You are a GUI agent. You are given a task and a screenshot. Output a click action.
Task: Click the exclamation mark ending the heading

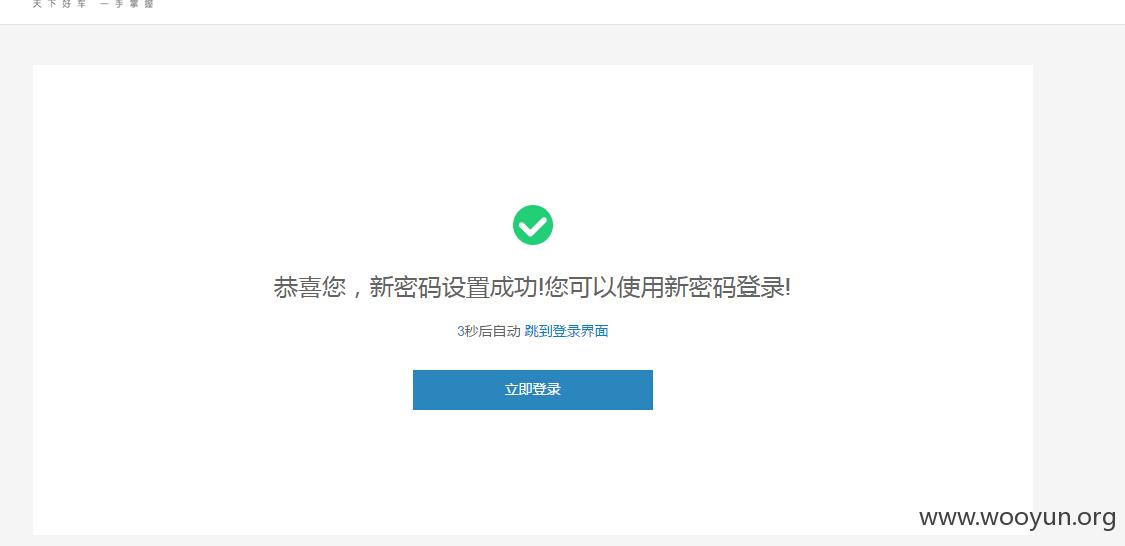[x=788, y=288]
